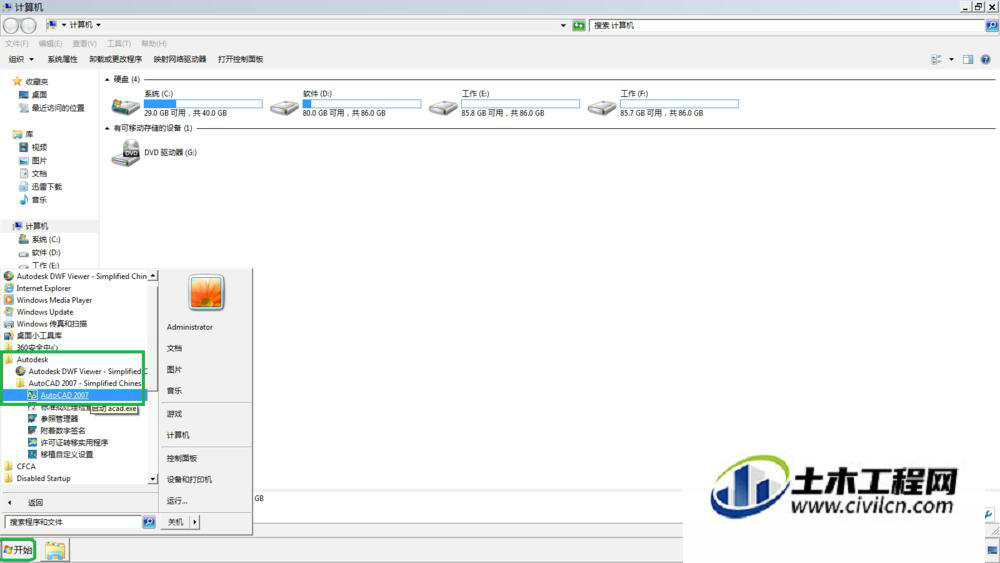Click 卸载或更改程序 in the toolbar
1000x563 pixels.
[x=115, y=59]
